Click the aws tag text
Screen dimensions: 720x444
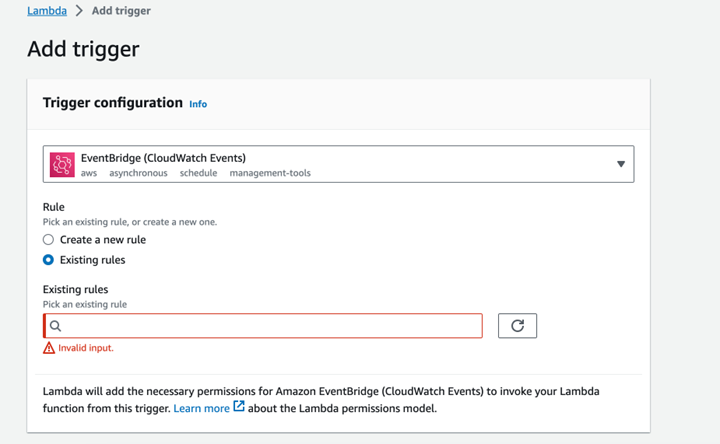pyautogui.click(x=89, y=173)
